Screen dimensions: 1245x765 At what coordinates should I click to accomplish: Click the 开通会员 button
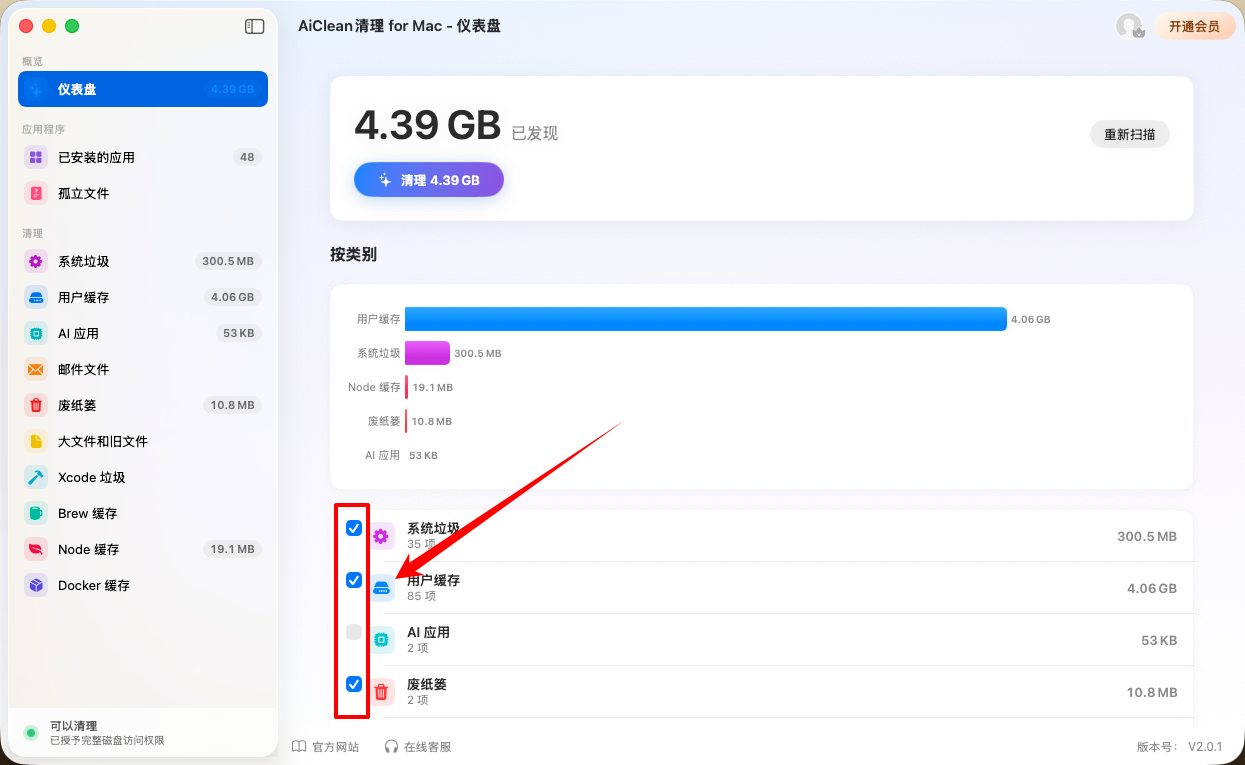1194,26
